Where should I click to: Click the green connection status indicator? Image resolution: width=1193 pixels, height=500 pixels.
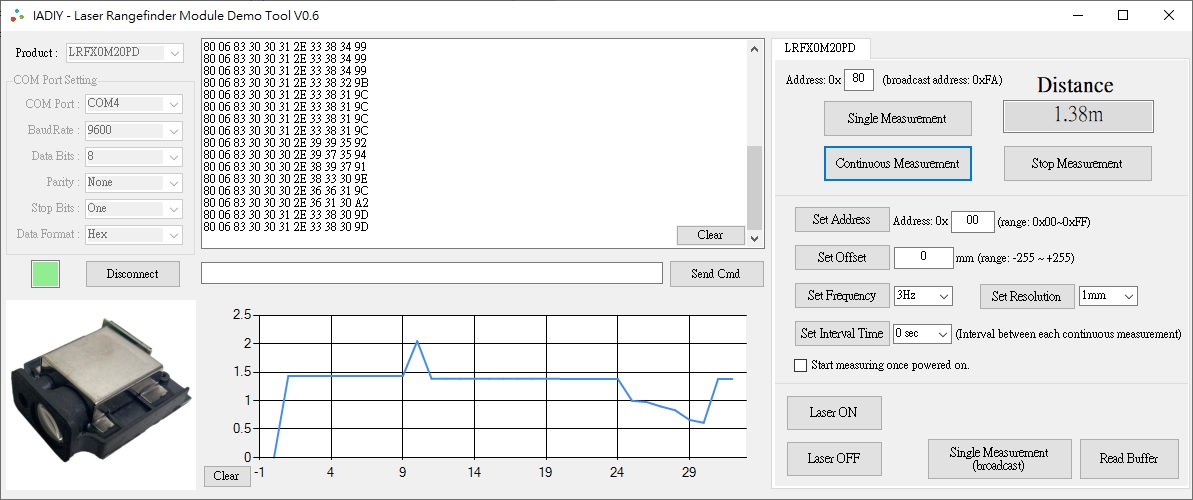pyautogui.click(x=46, y=274)
